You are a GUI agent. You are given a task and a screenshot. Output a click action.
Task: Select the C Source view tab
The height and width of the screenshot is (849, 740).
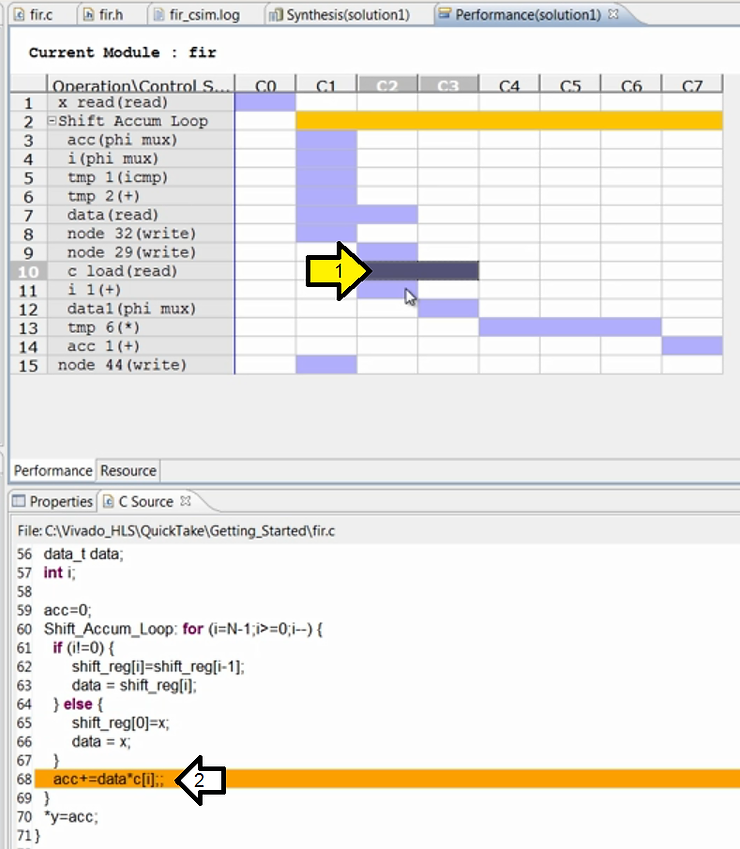pos(146,501)
